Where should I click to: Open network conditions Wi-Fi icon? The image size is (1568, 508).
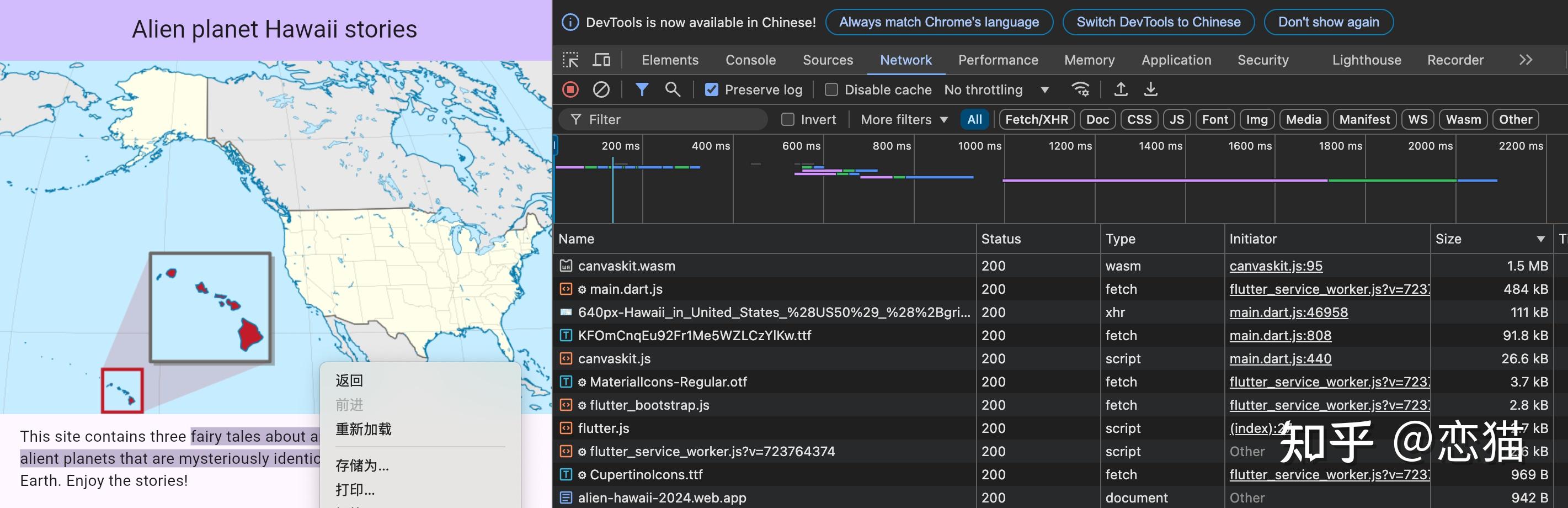1080,89
